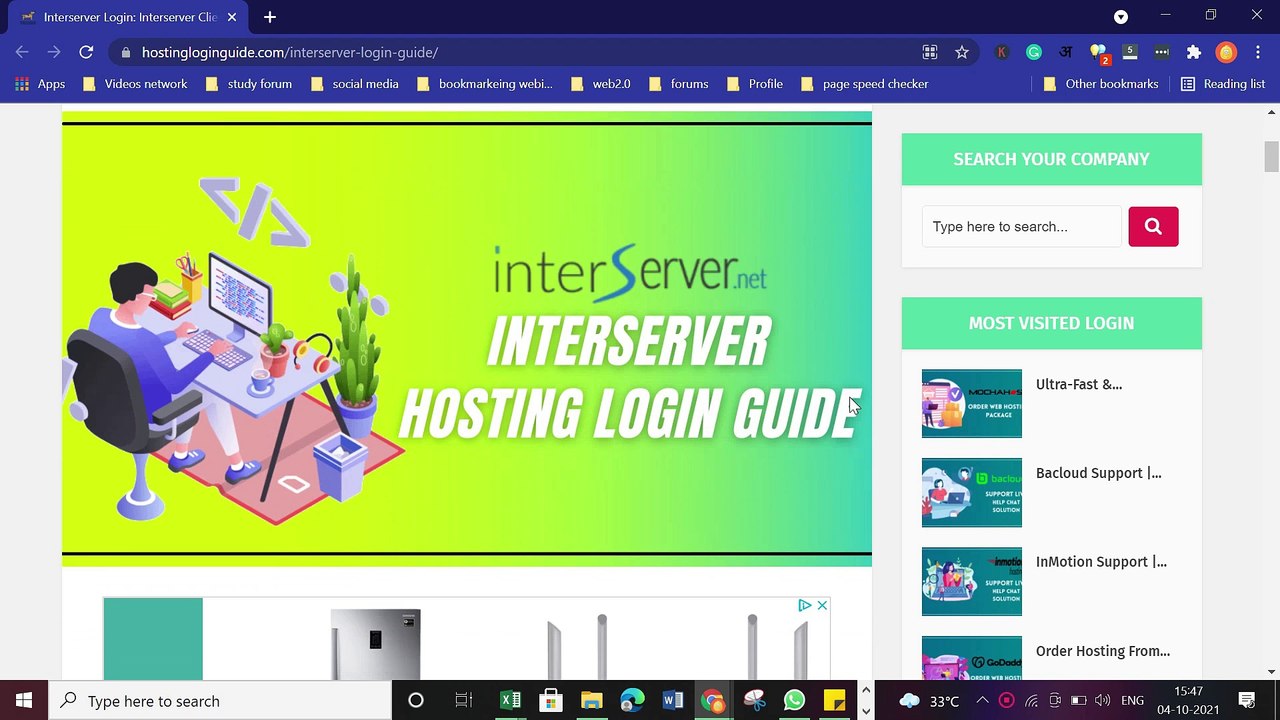Close the advertisement with the X
This screenshot has height=720, width=1280.
(822, 605)
